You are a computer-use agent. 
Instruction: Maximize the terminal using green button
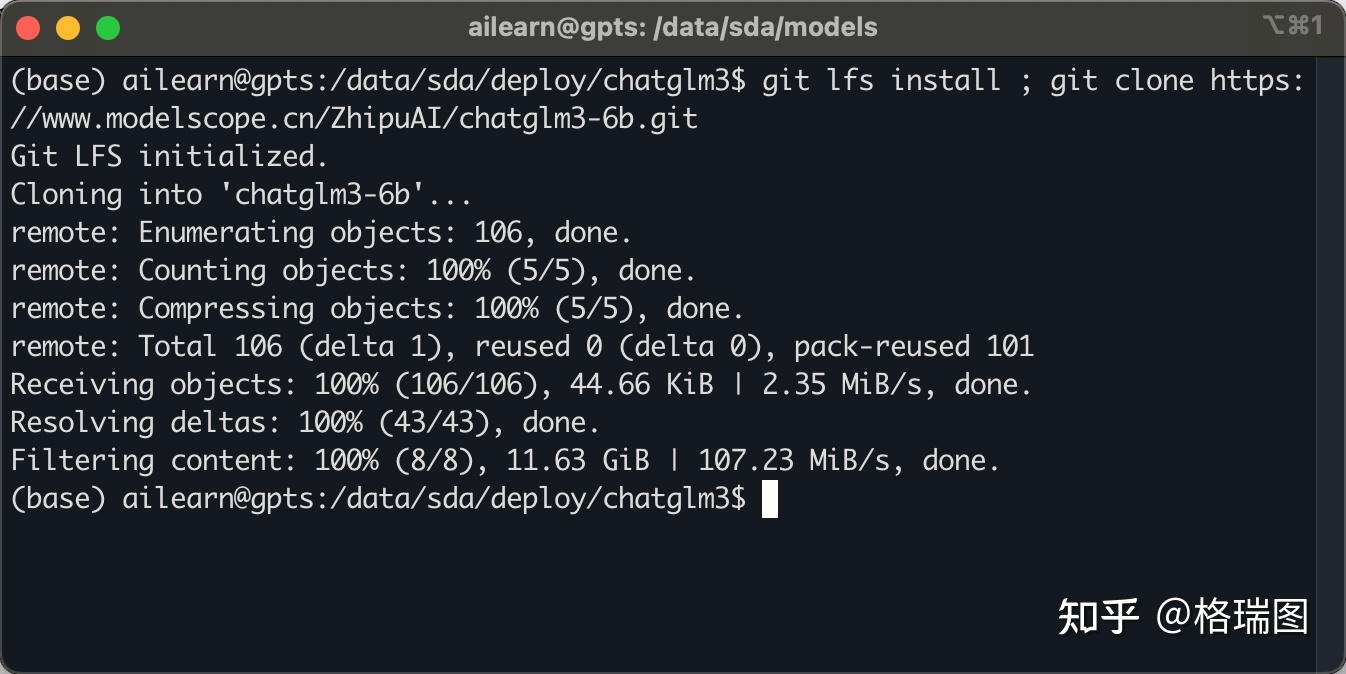click(107, 28)
